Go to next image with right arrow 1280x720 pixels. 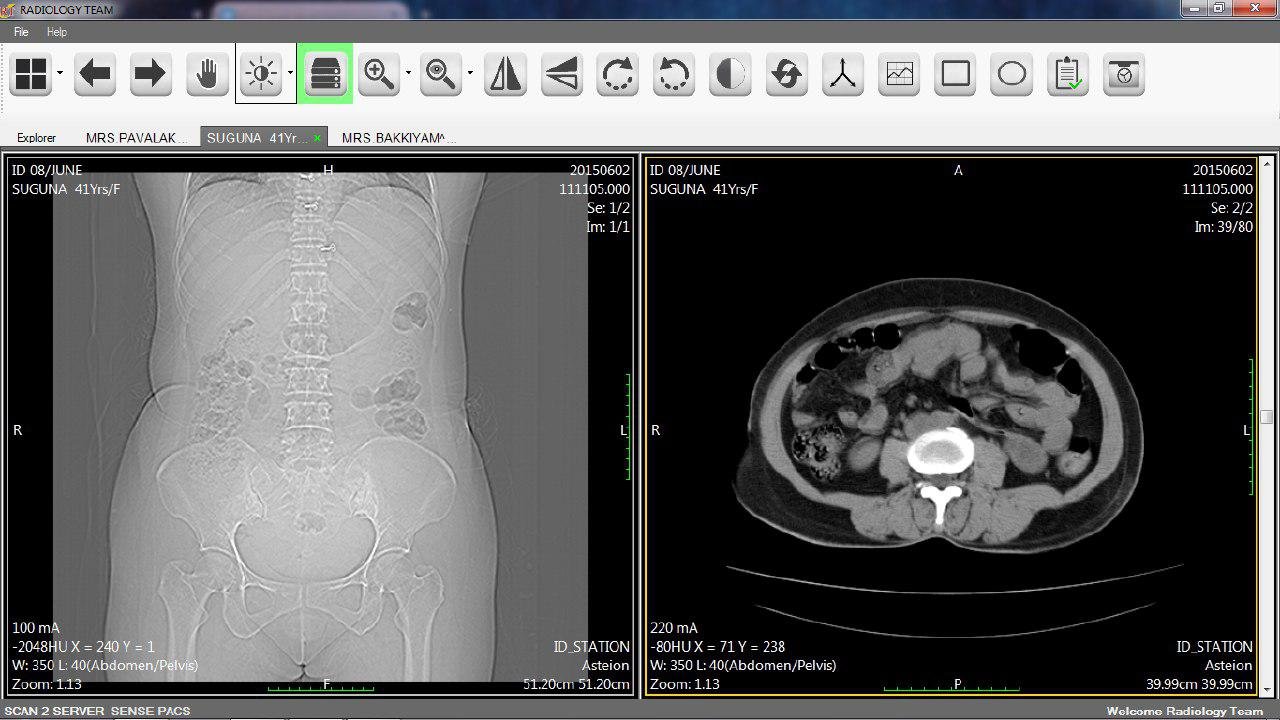(150, 75)
